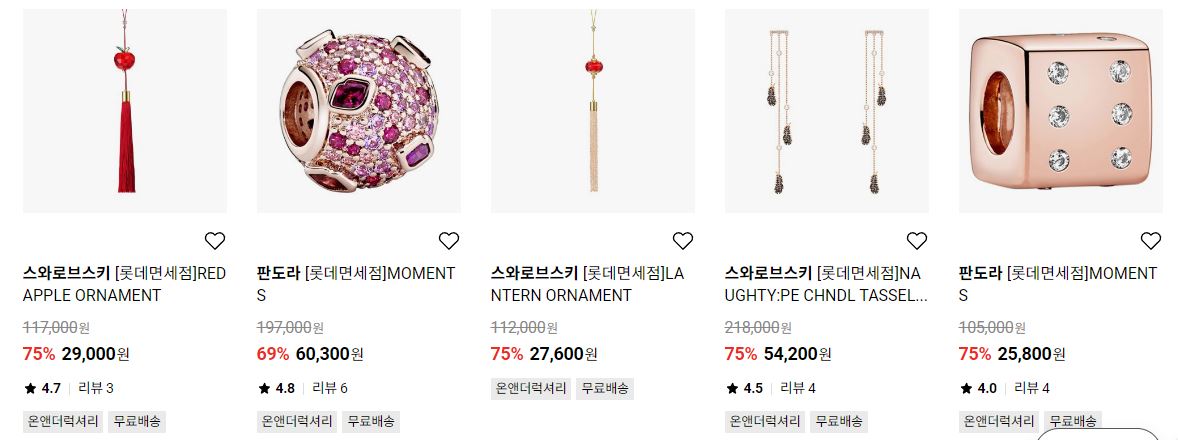Click the 4.7 star rating icon
The height and width of the screenshot is (440, 1178).
(30, 388)
